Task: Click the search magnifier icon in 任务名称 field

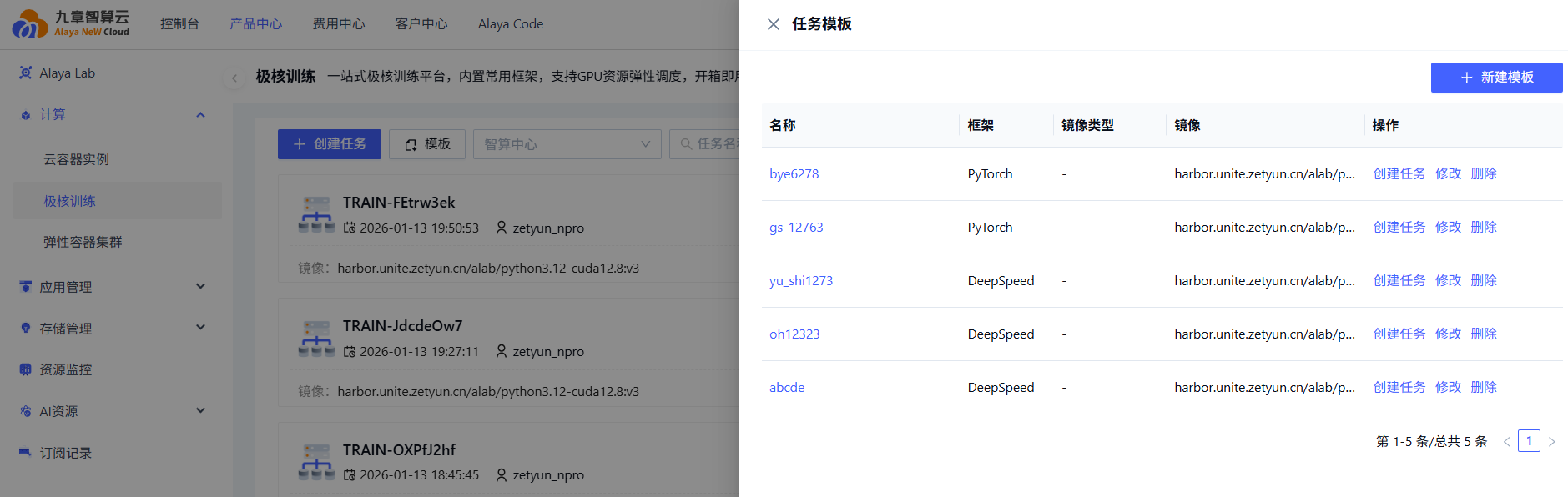Action: [x=686, y=144]
